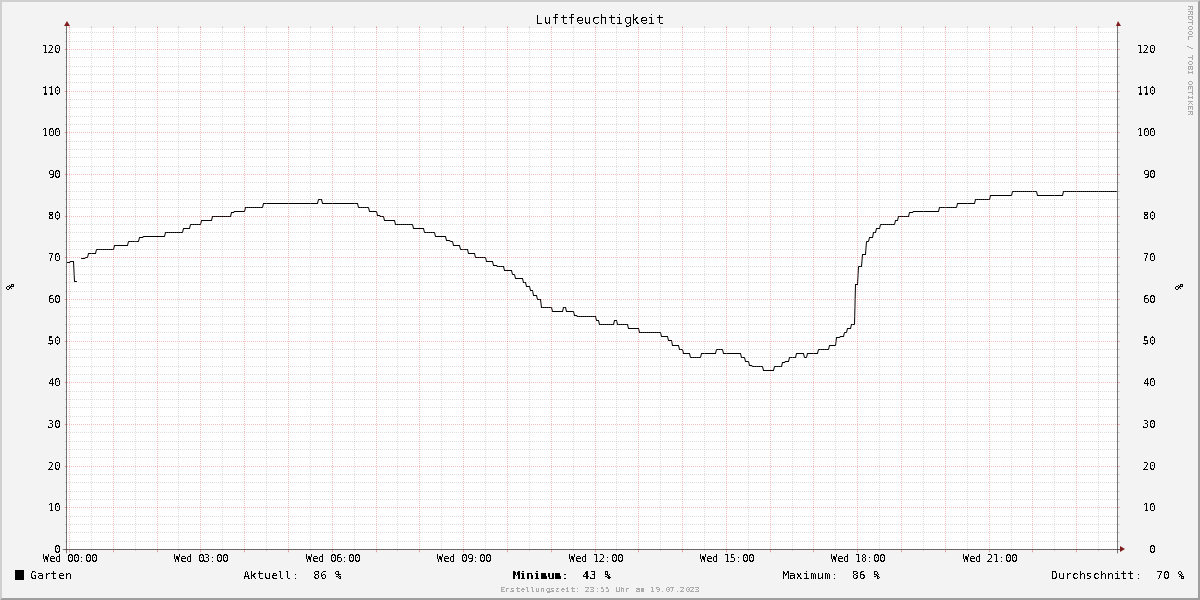Click the Wed 21:00 time axis label
The image size is (1200, 600).
pyautogui.click(x=990, y=558)
